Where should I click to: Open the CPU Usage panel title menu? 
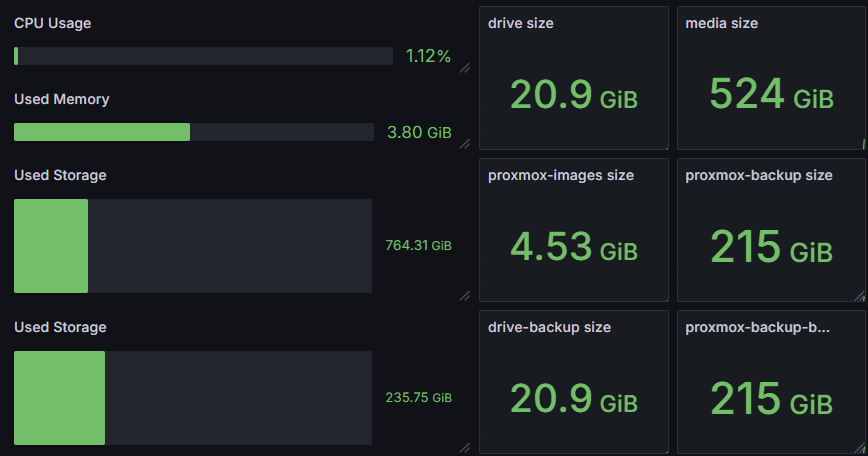tap(53, 23)
